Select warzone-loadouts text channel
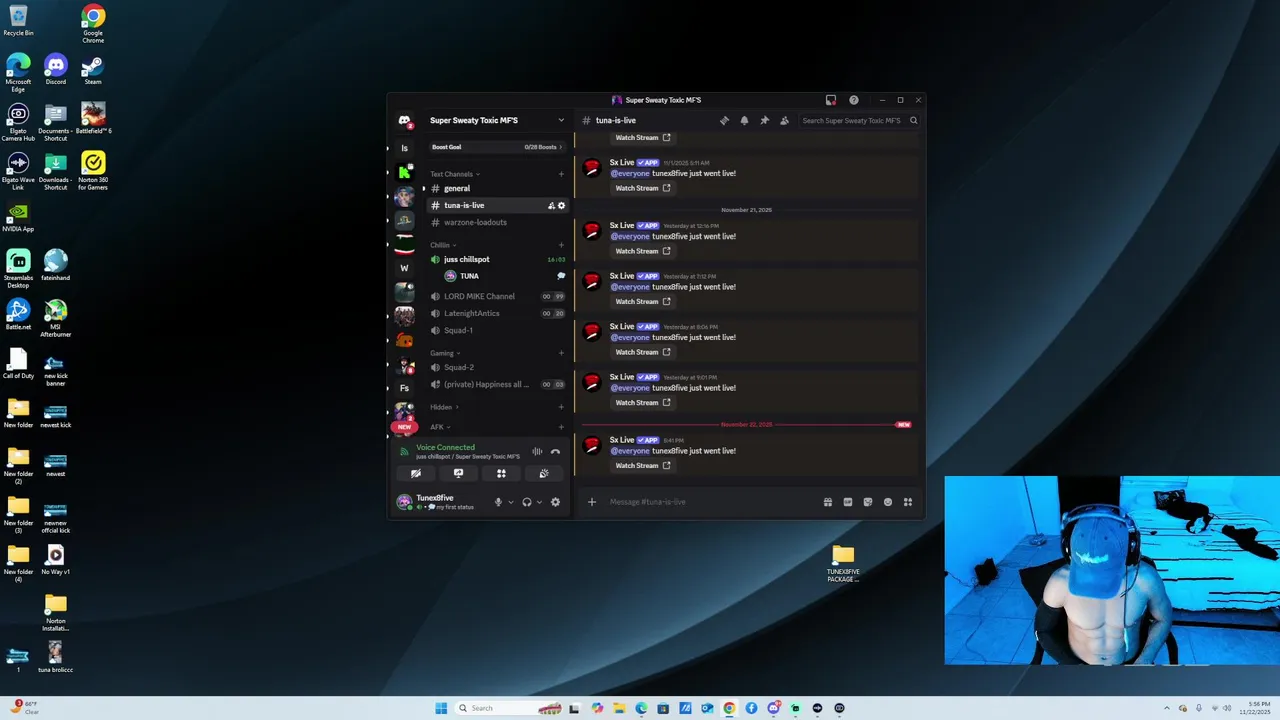The height and width of the screenshot is (720, 1280). pos(497,222)
